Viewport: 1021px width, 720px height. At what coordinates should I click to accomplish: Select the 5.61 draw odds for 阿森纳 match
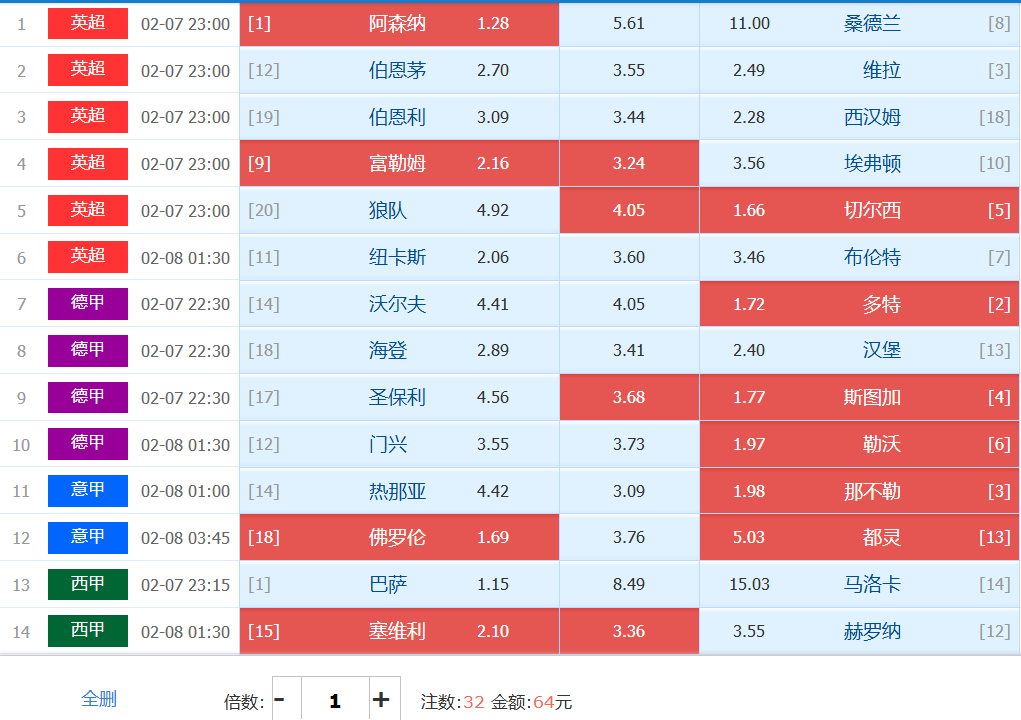[x=629, y=23]
